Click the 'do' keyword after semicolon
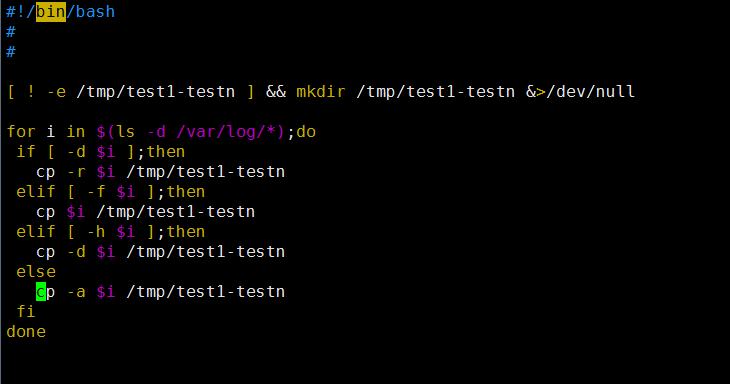Viewport: 730px width, 384px height. (x=306, y=132)
